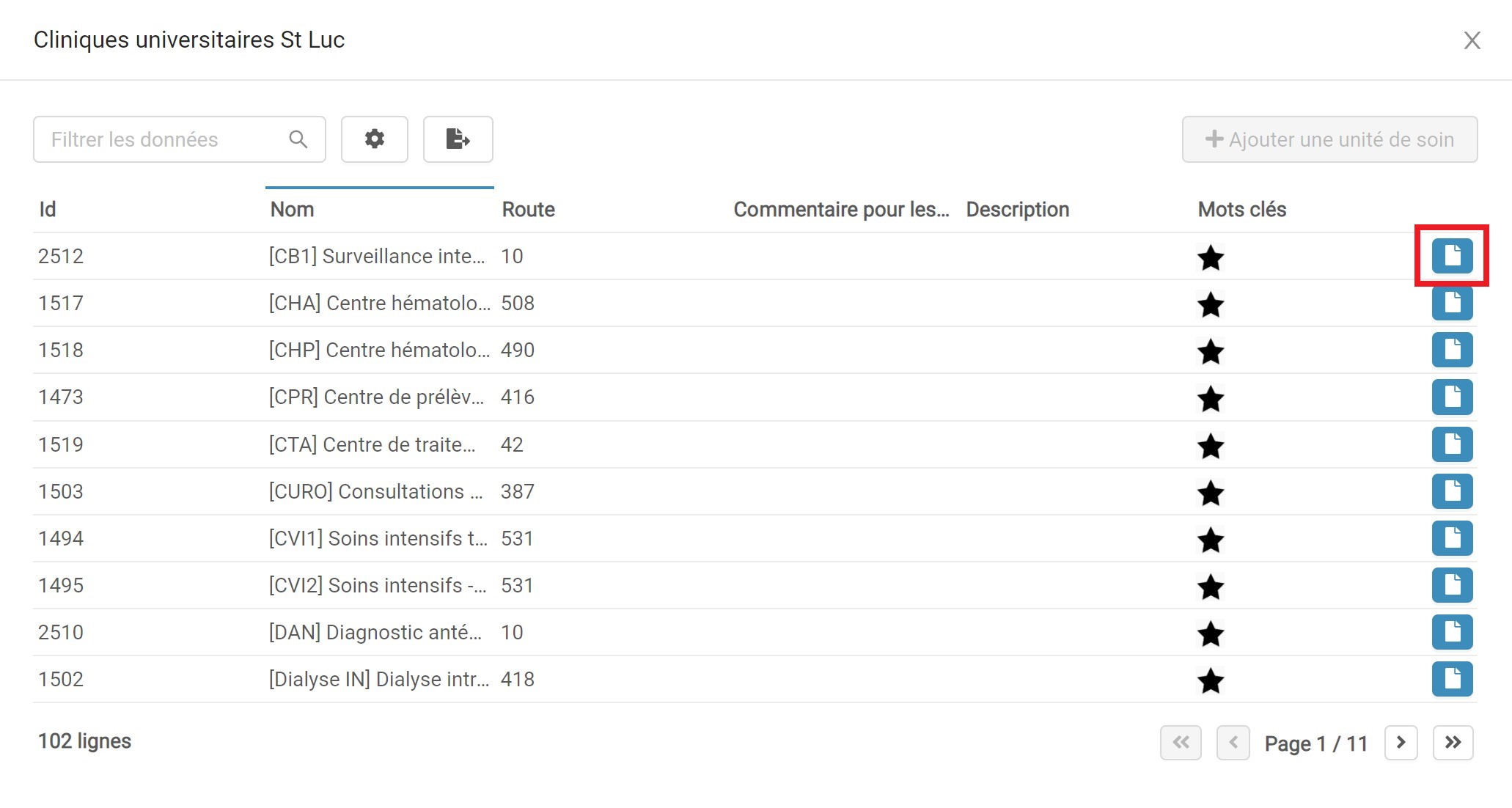Open document icon for row 1495
Image resolution: width=1512 pixels, height=808 pixels.
click(1452, 585)
